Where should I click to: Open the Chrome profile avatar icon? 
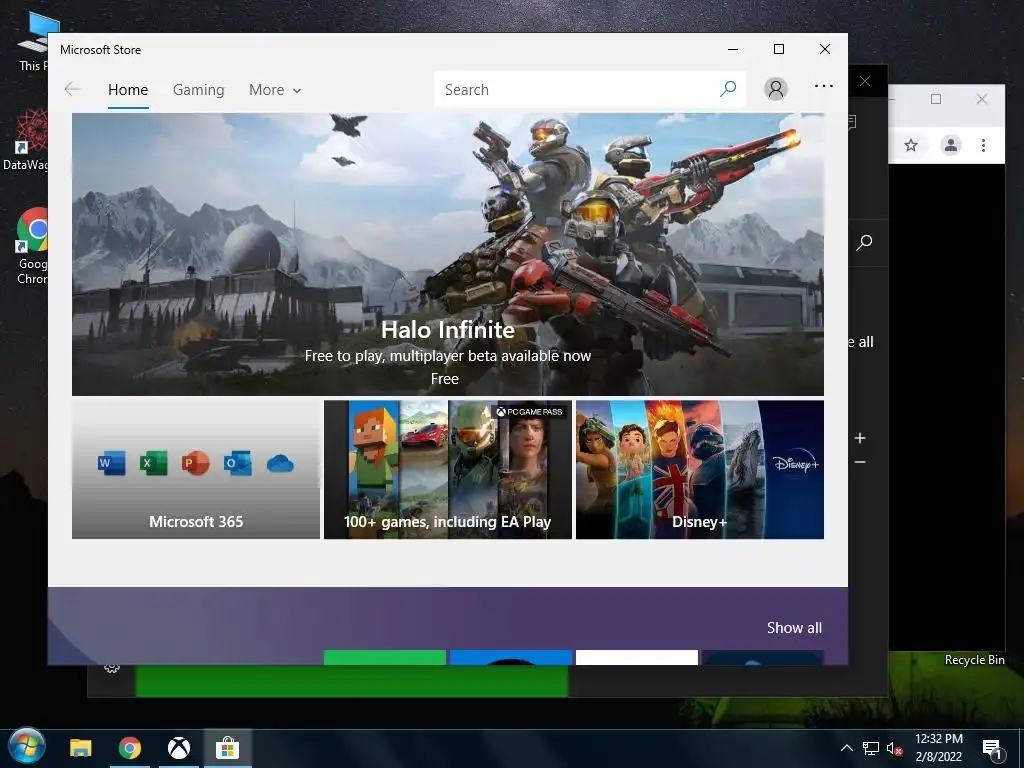point(951,145)
